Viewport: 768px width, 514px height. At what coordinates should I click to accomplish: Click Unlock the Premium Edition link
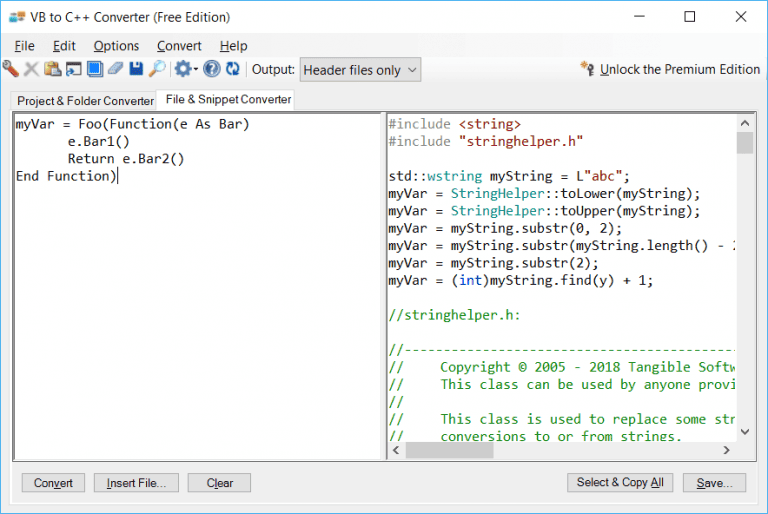point(680,70)
